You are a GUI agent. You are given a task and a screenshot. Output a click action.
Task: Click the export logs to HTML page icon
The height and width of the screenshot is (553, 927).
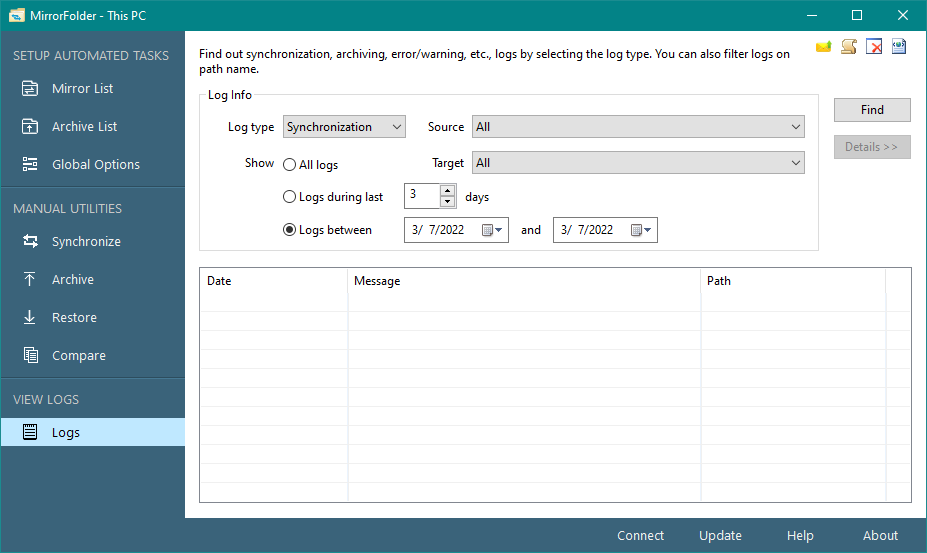pos(899,47)
